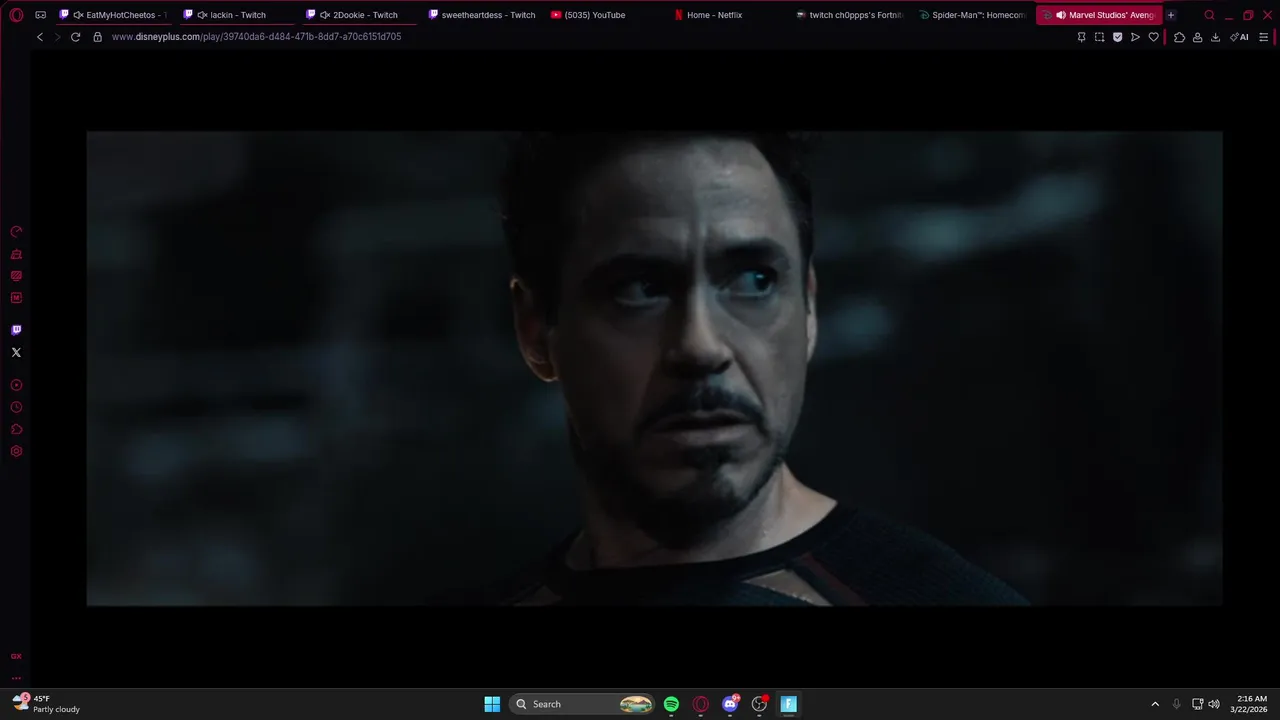Open the sidebar player circle icon
Image resolution: width=1280 pixels, height=720 pixels.
click(x=16, y=385)
